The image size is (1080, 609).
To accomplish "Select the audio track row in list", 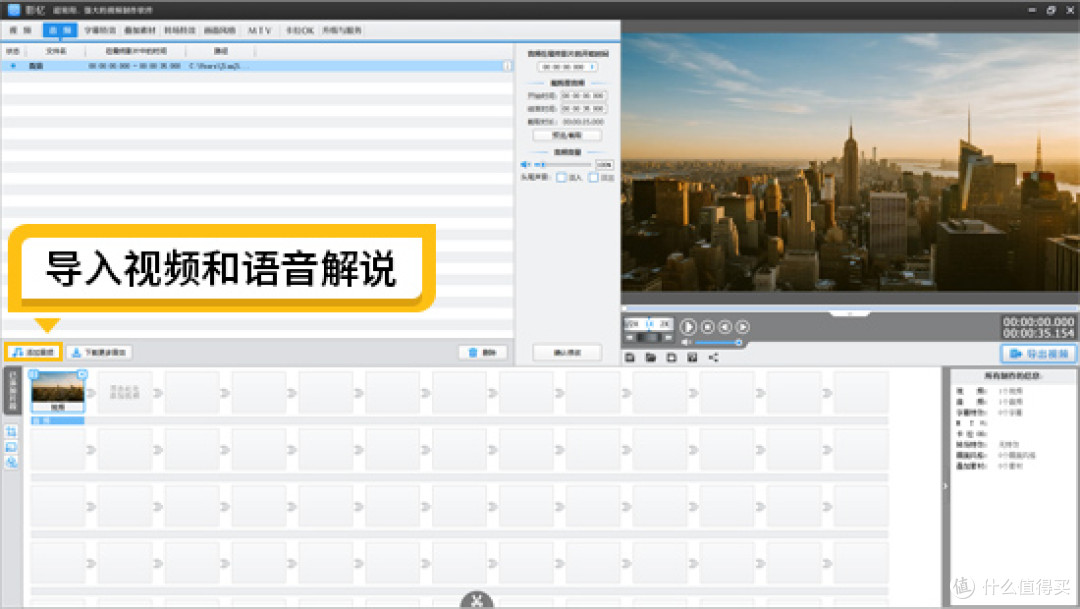I will [256, 66].
